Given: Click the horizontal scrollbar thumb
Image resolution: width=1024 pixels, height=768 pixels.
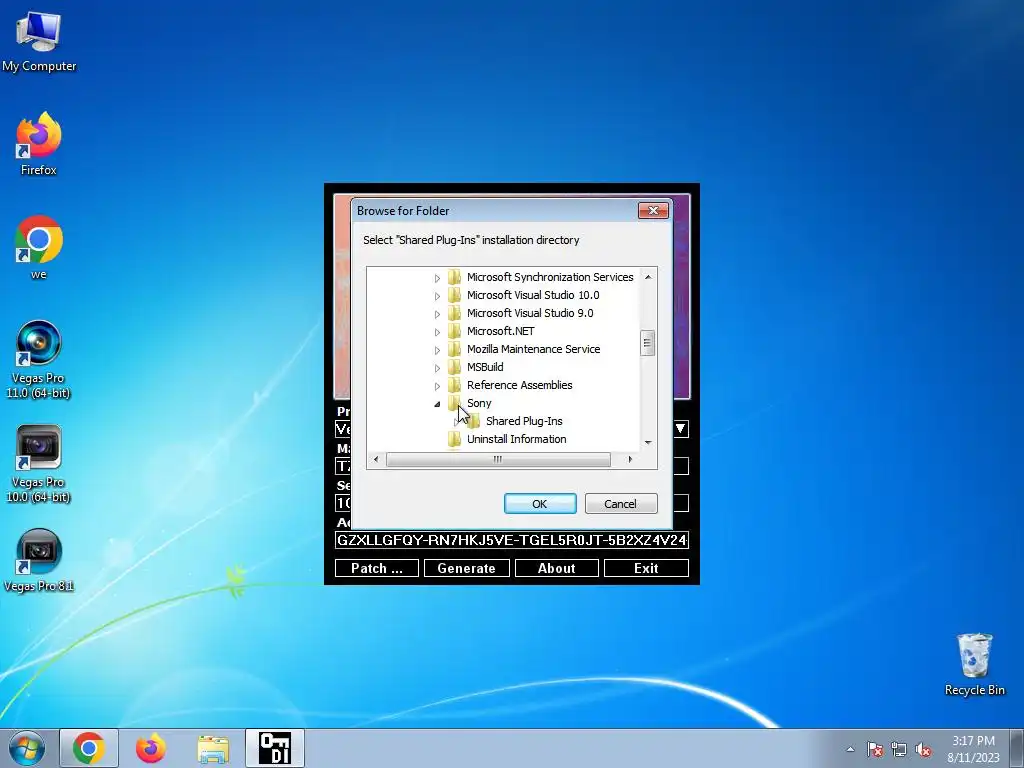Looking at the screenshot, I should point(498,460).
